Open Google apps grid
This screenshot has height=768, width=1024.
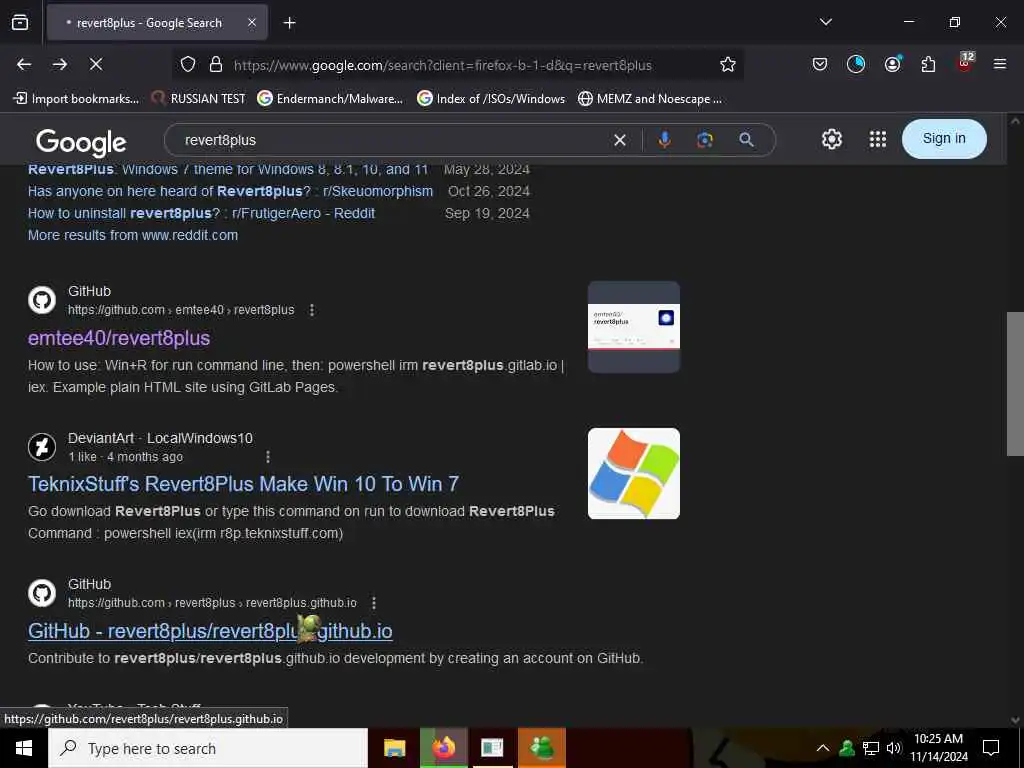coord(878,139)
